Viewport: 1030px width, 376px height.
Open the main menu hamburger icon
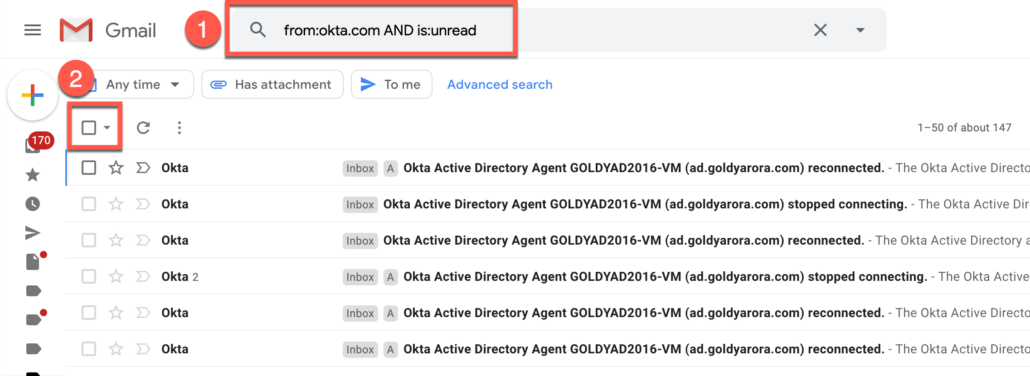[x=32, y=30]
